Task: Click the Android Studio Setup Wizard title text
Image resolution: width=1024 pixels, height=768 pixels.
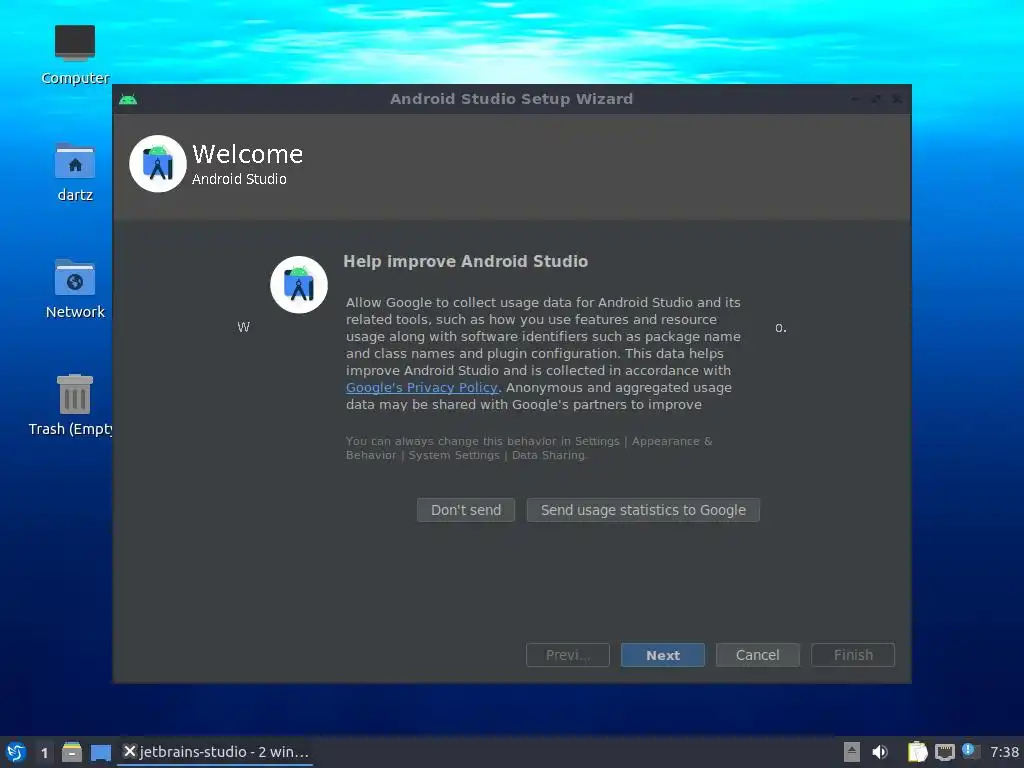Action: click(x=511, y=99)
